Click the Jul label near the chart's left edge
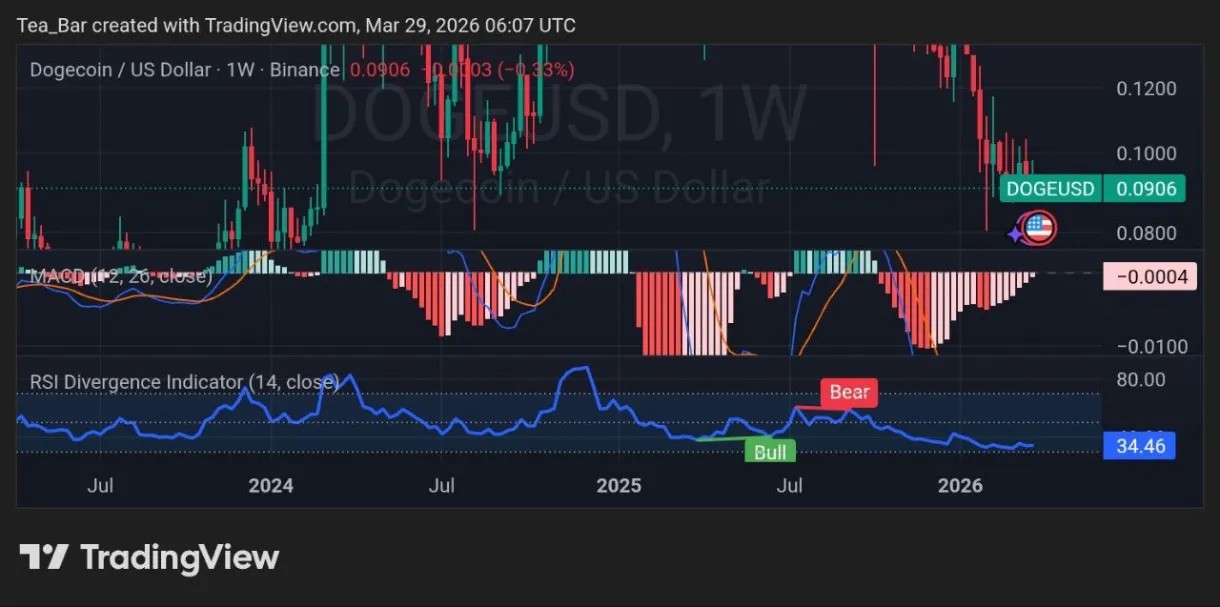 (x=99, y=486)
